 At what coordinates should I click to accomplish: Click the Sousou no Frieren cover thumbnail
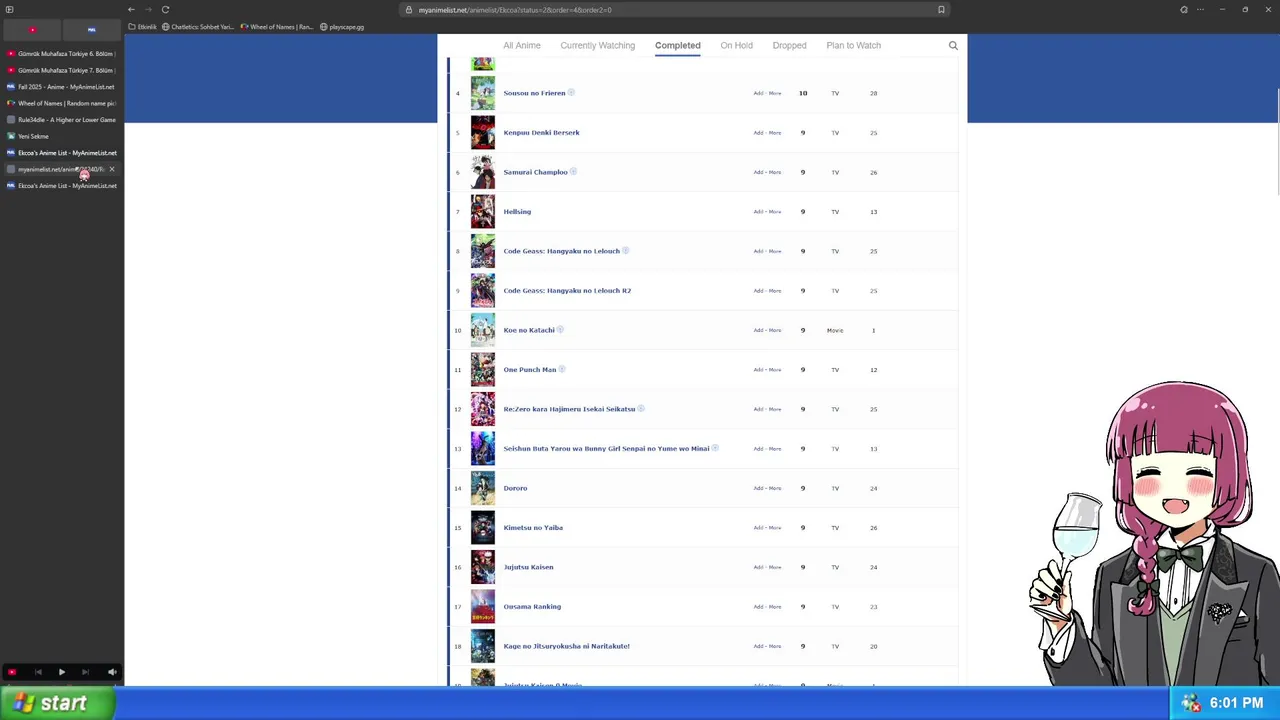point(483,93)
